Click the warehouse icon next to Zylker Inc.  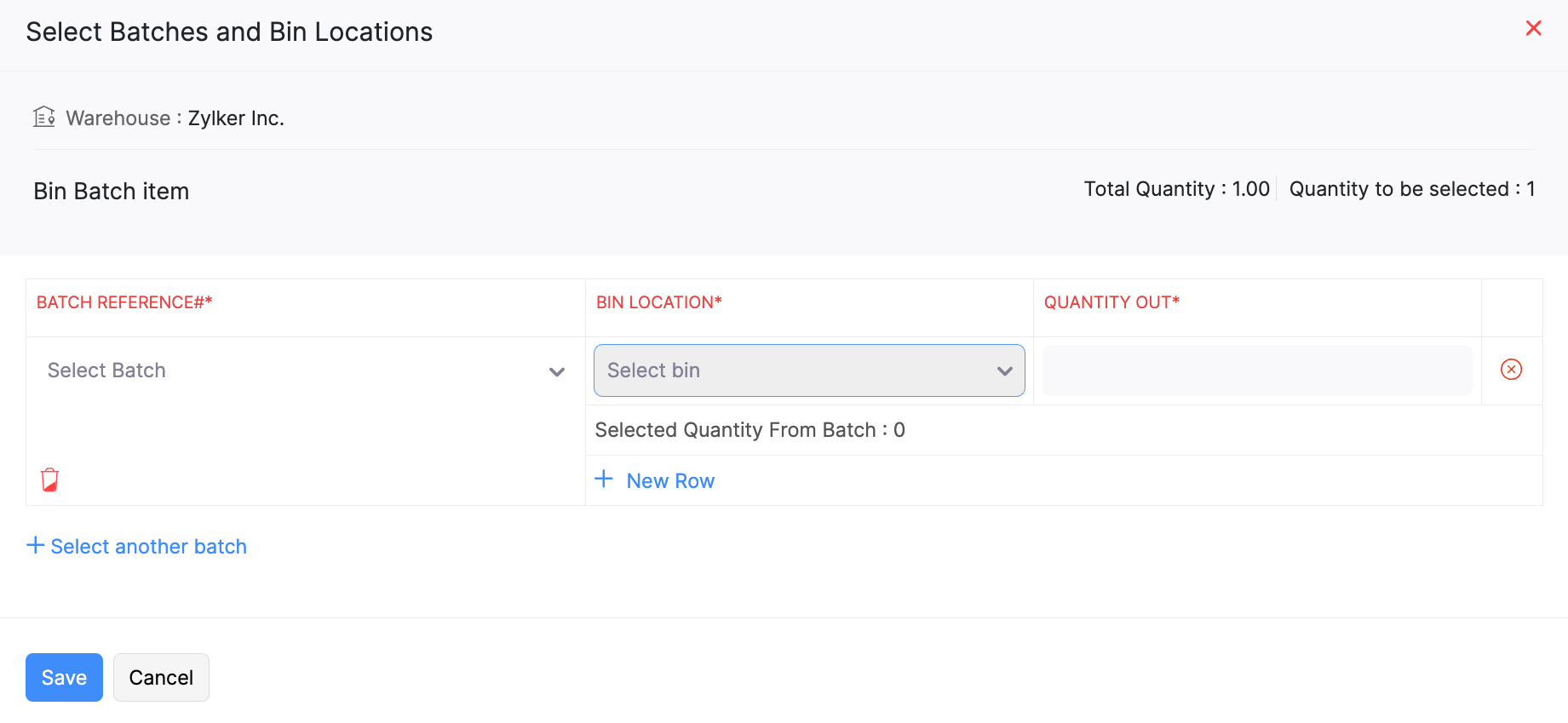pyautogui.click(x=43, y=117)
